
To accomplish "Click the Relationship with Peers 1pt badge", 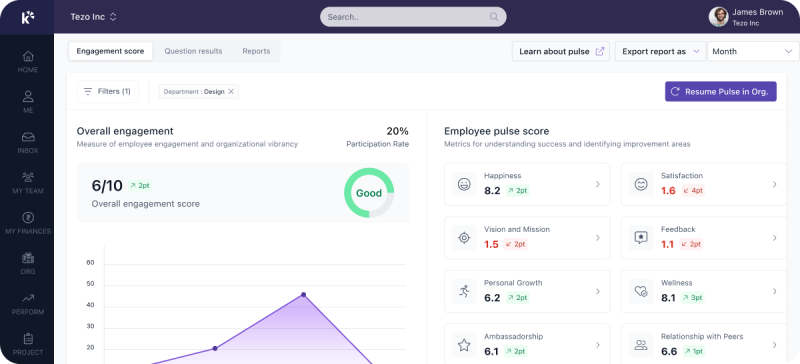I will tap(693, 351).
